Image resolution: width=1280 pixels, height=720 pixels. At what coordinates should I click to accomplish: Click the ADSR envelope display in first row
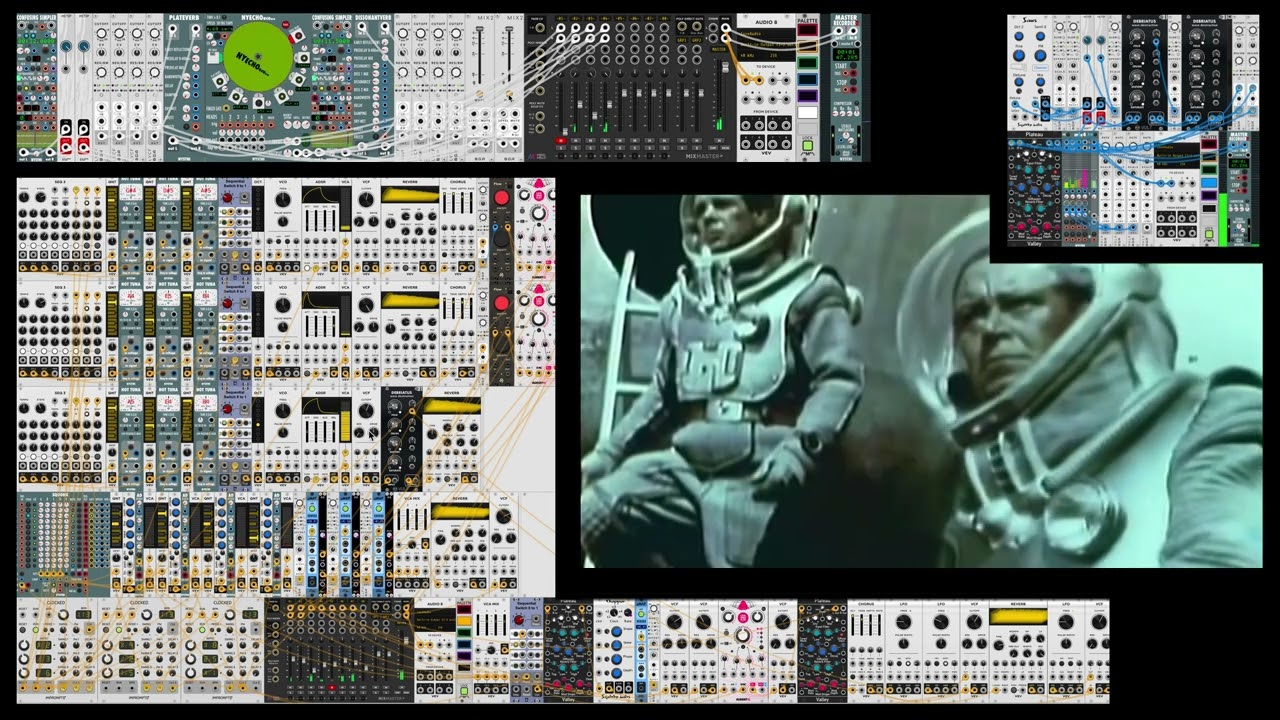pos(320,194)
